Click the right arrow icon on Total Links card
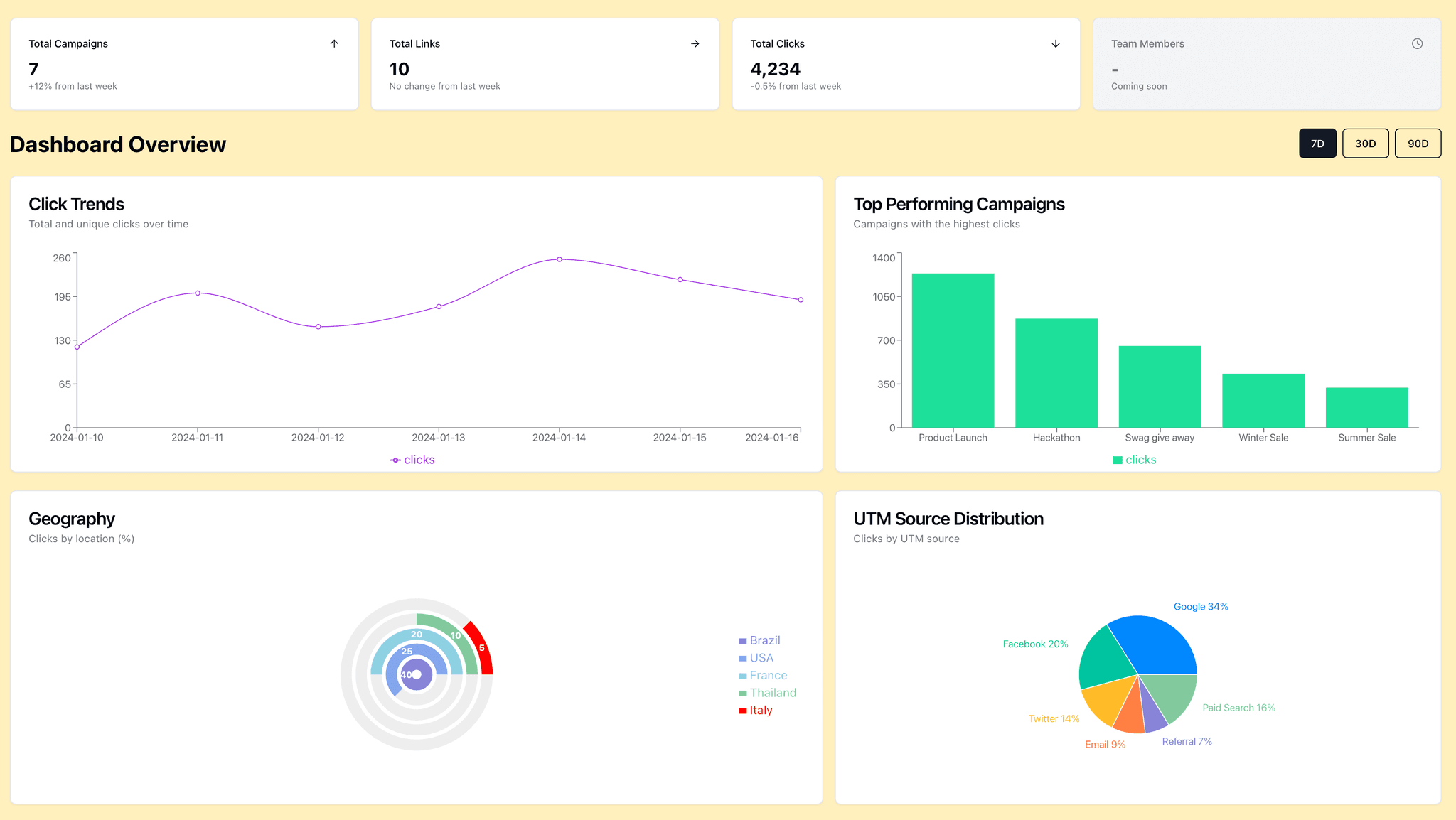Viewport: 1456px width, 820px height. [694, 43]
